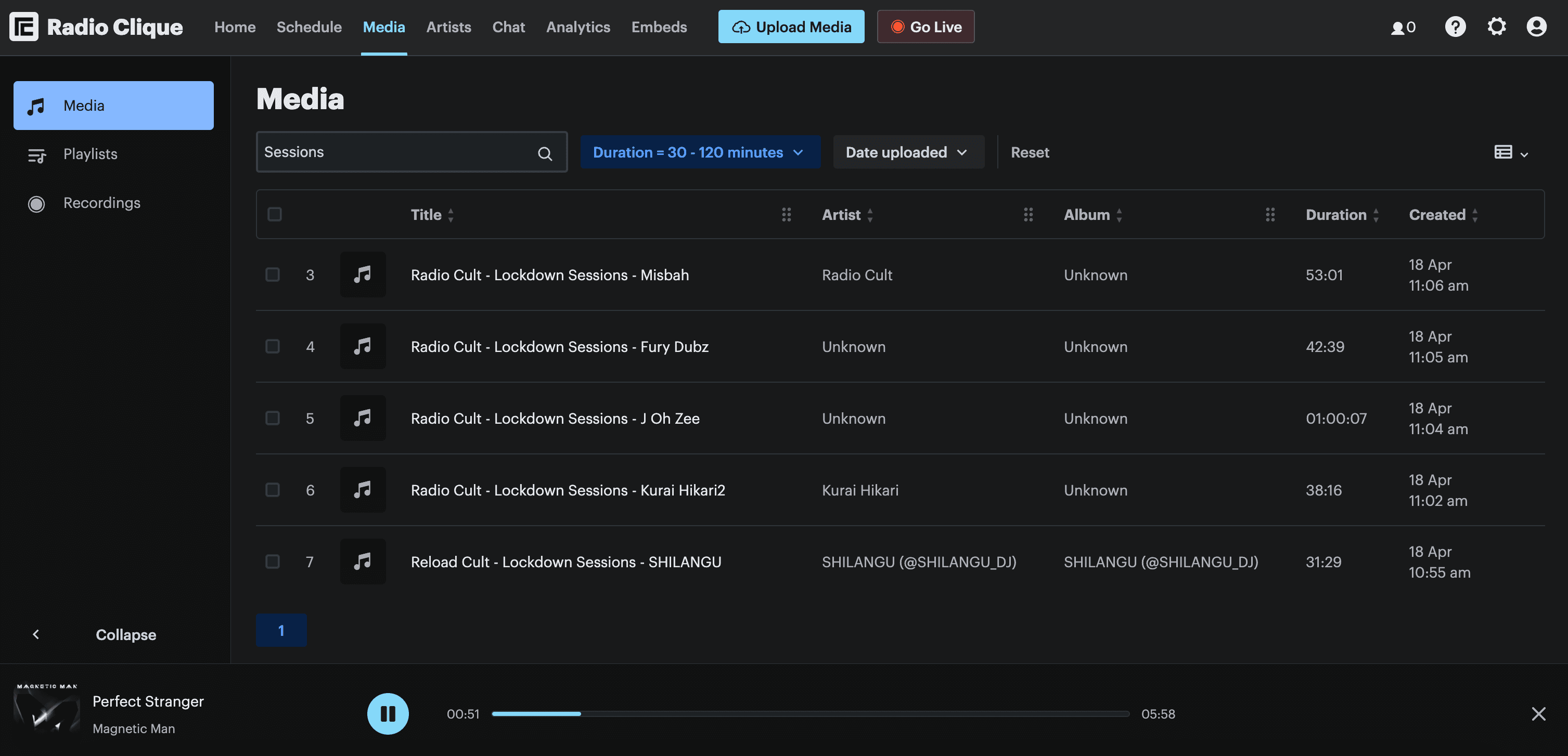Pause the playing track Perfect Stranger
This screenshot has width=1568, height=756.
(388, 713)
